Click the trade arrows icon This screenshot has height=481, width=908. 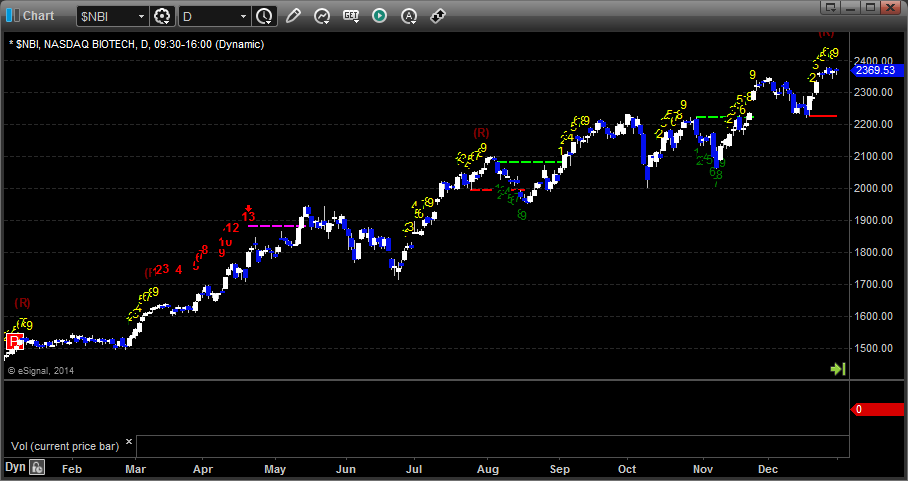[x=438, y=16]
